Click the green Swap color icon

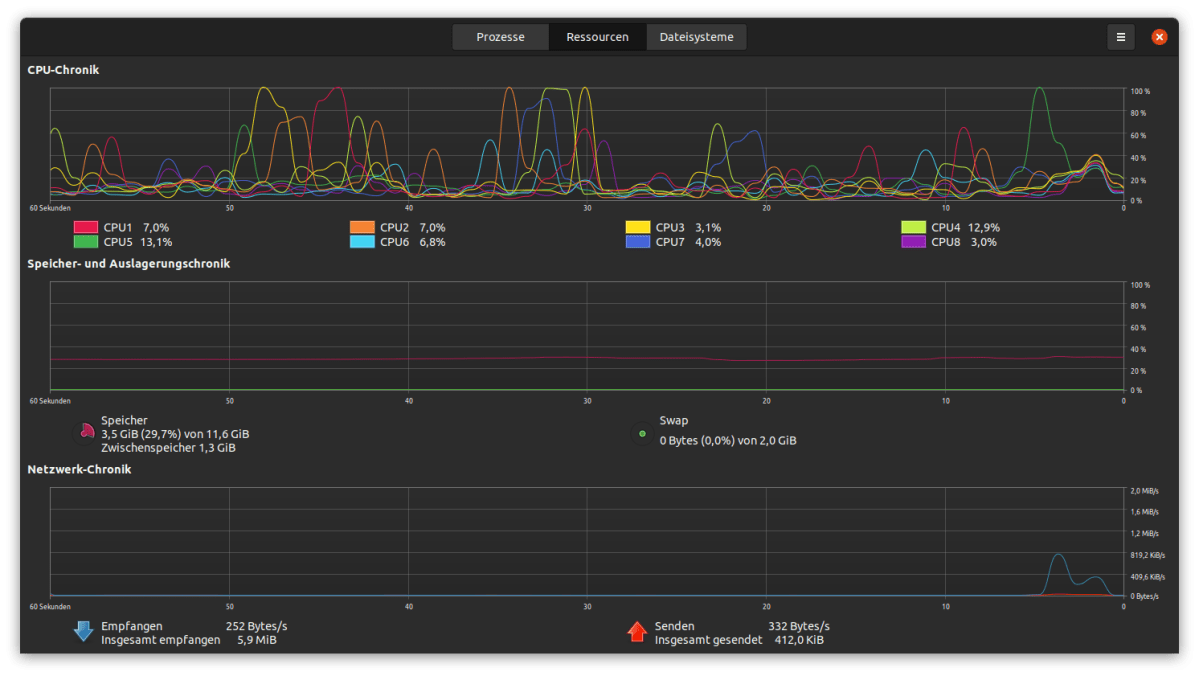pos(642,434)
